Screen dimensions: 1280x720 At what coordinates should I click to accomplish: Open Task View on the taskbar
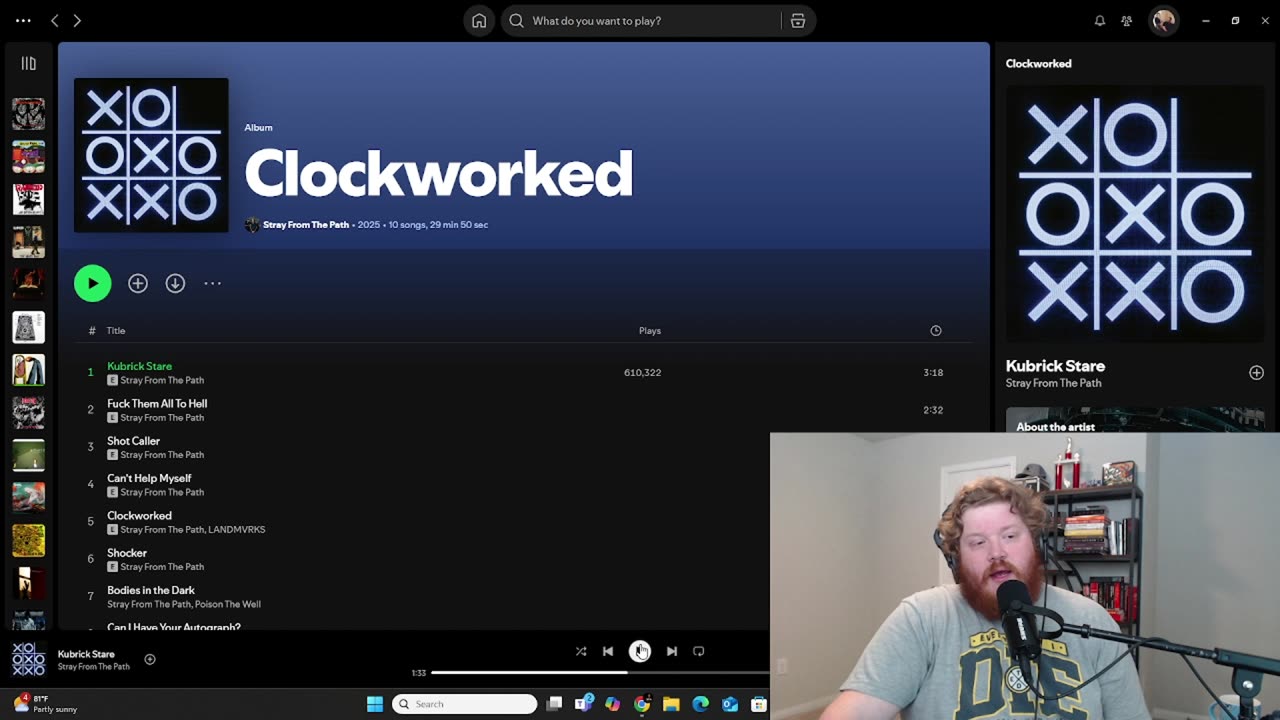tap(555, 704)
